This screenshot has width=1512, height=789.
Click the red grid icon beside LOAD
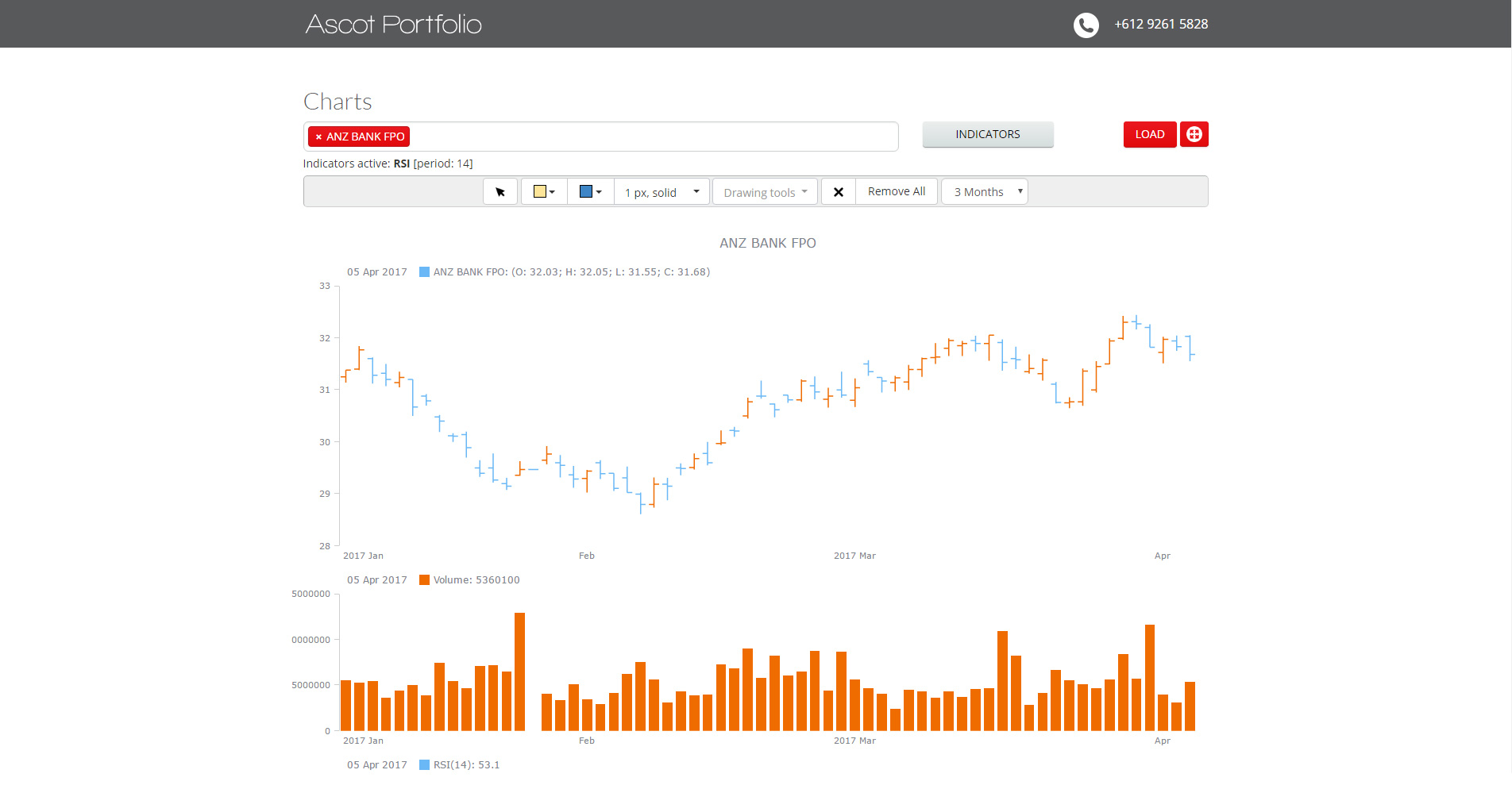click(1194, 134)
